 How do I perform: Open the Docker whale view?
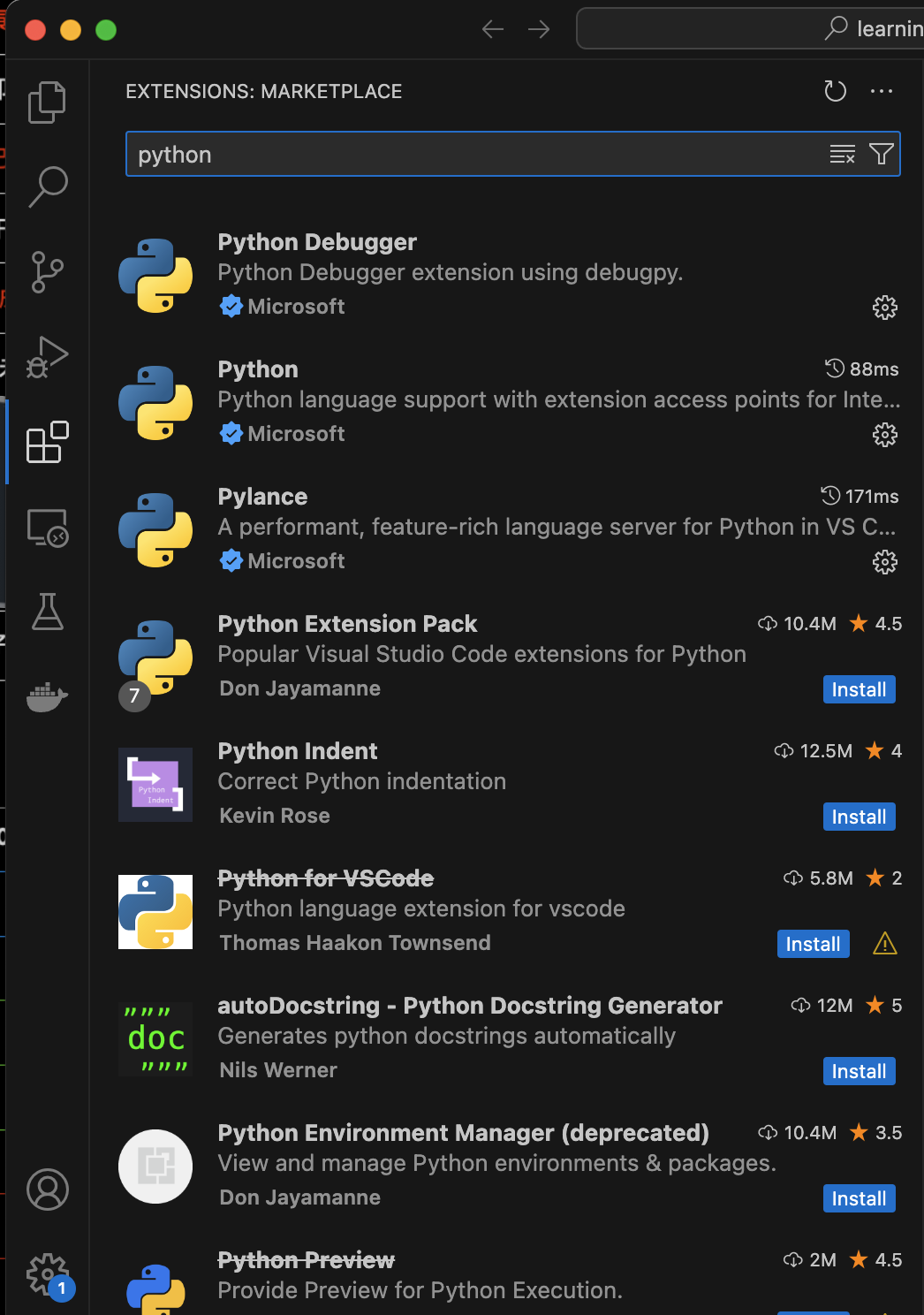coord(47,697)
